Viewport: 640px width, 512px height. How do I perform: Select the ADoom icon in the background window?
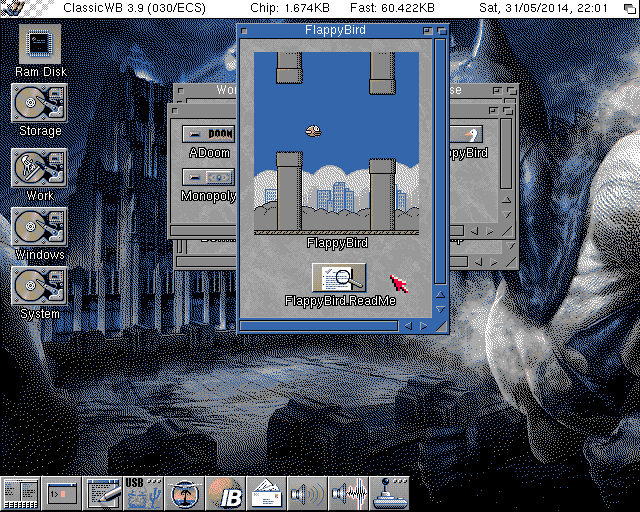pos(209,134)
